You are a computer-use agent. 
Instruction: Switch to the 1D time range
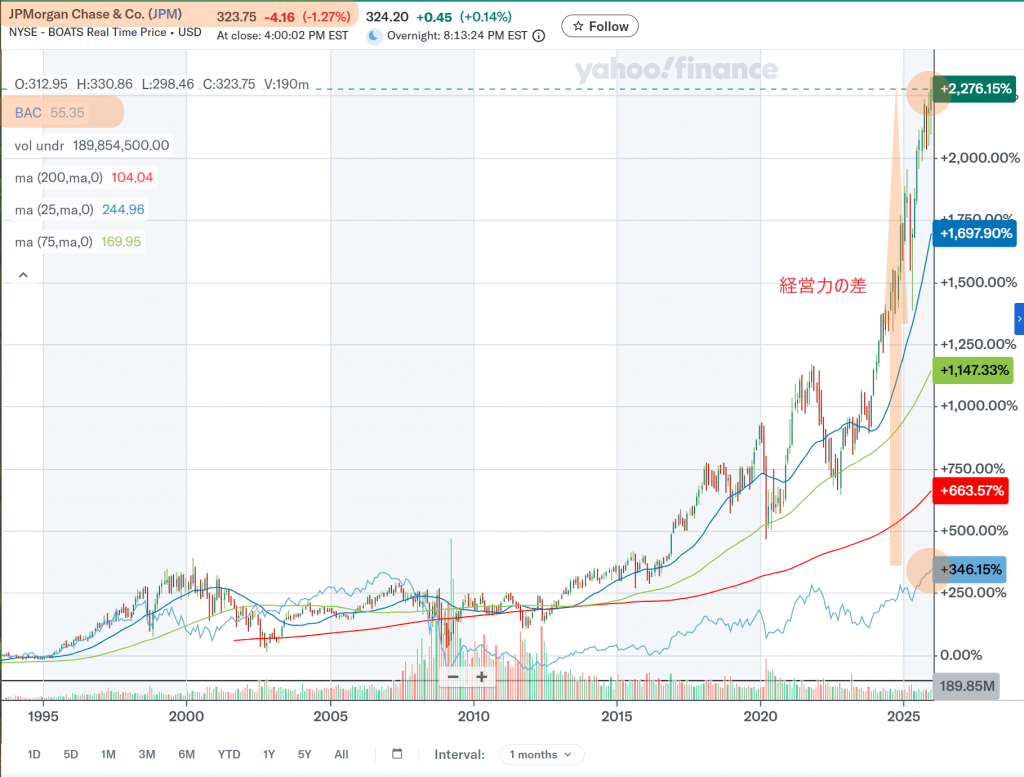tap(34, 754)
